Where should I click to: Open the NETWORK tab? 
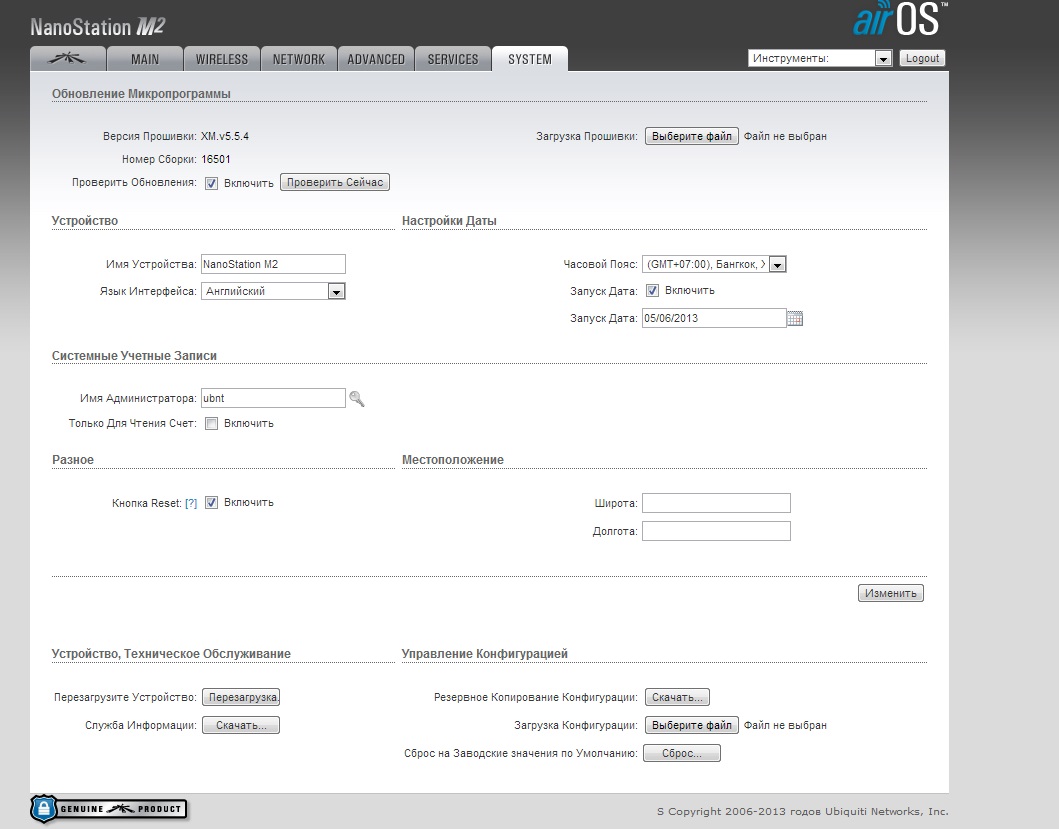click(x=299, y=59)
